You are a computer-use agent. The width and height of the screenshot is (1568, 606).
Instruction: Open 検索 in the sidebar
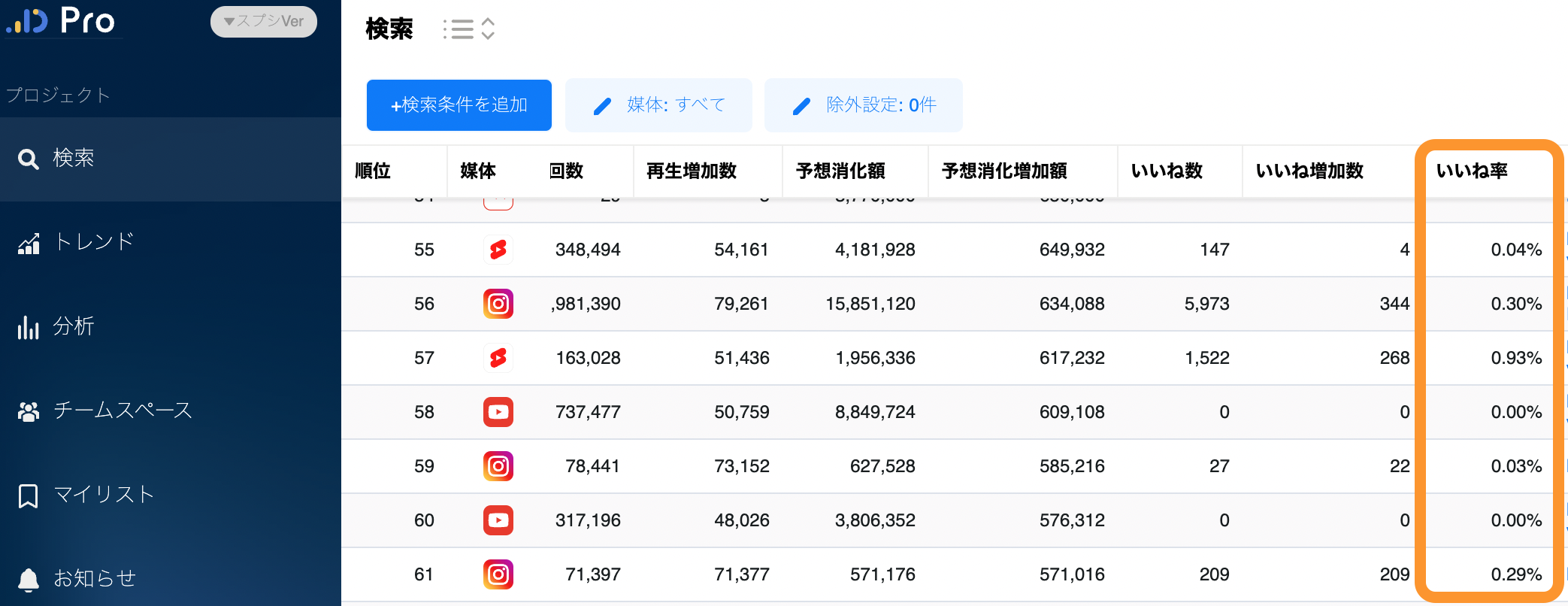tap(73, 159)
